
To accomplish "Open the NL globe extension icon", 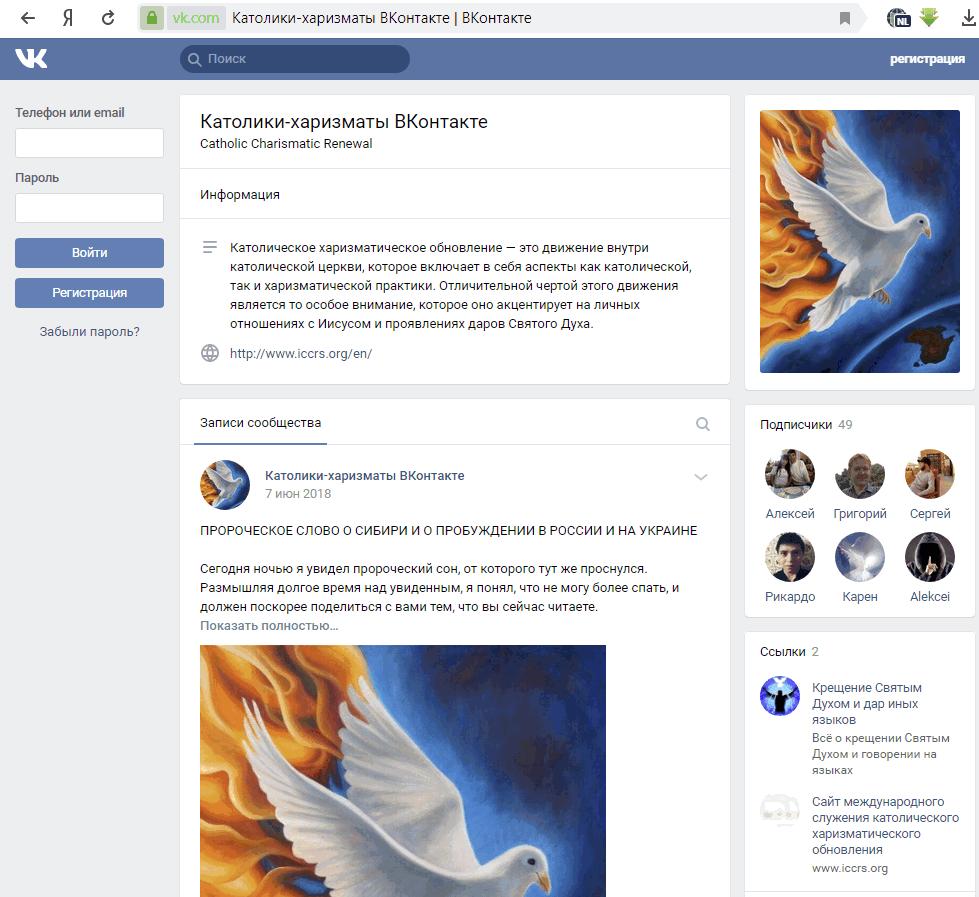I will tap(898, 18).
